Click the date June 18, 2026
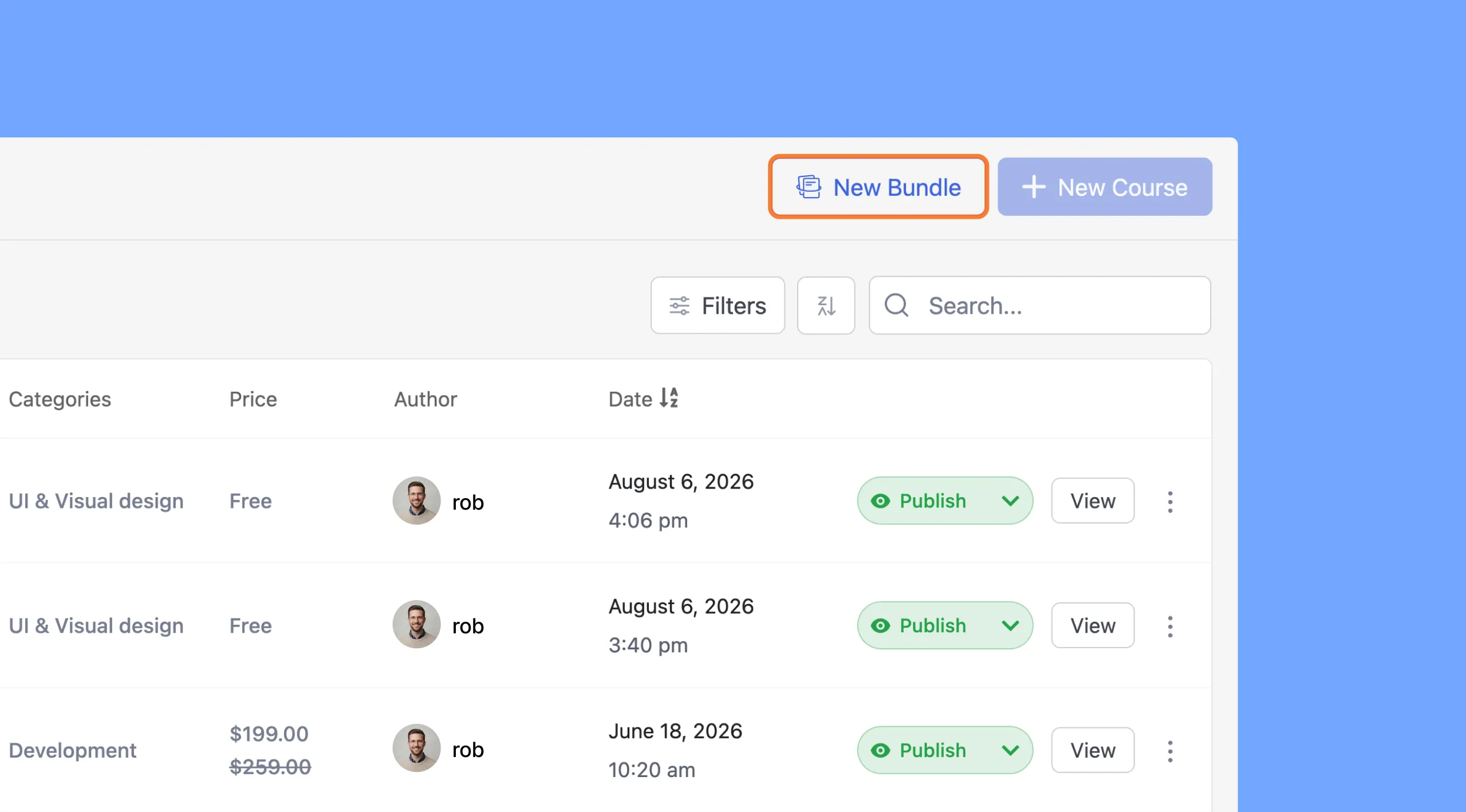 (x=675, y=731)
